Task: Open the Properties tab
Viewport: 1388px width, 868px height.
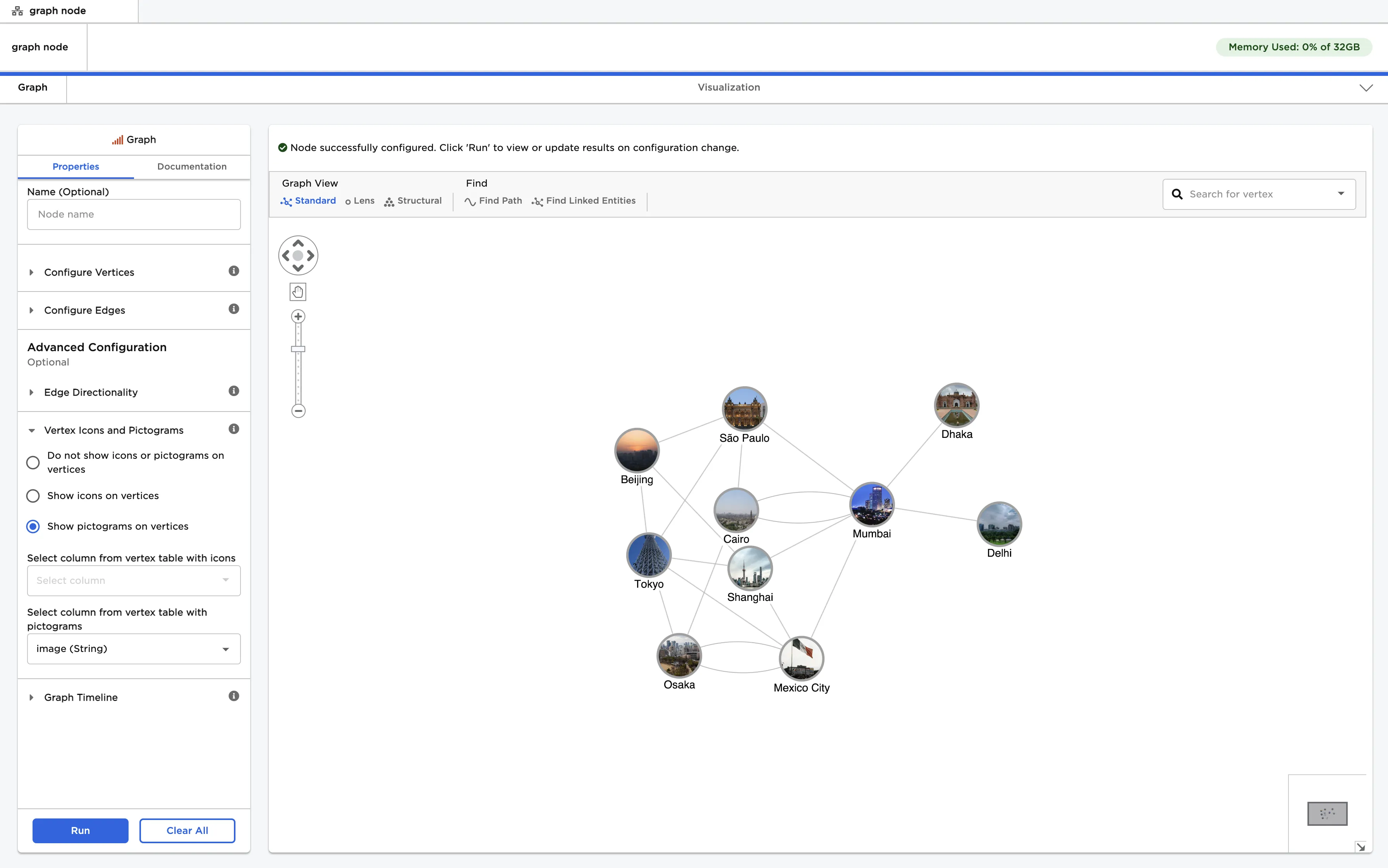Action: [x=76, y=166]
